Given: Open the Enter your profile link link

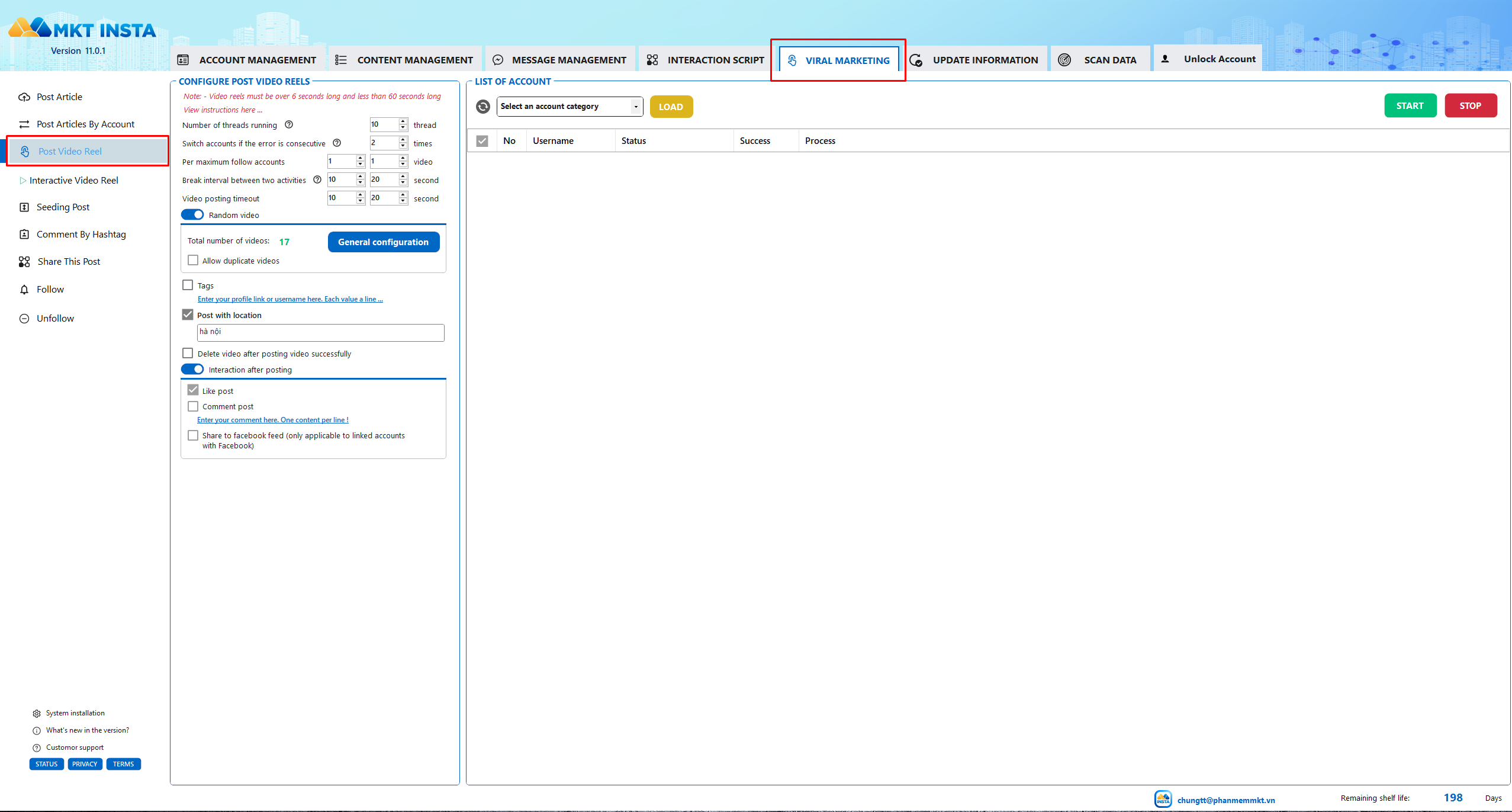Looking at the screenshot, I should pyautogui.click(x=290, y=299).
